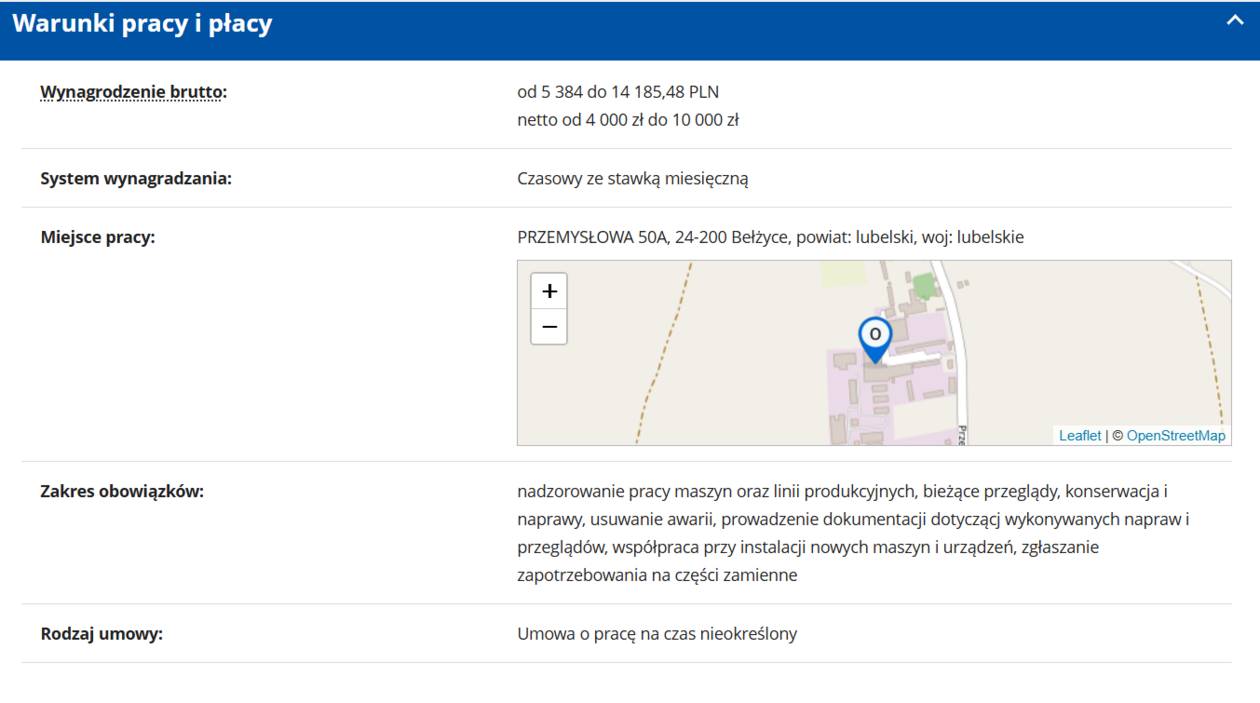Click the Rodzaj umowy label

pos(104,633)
